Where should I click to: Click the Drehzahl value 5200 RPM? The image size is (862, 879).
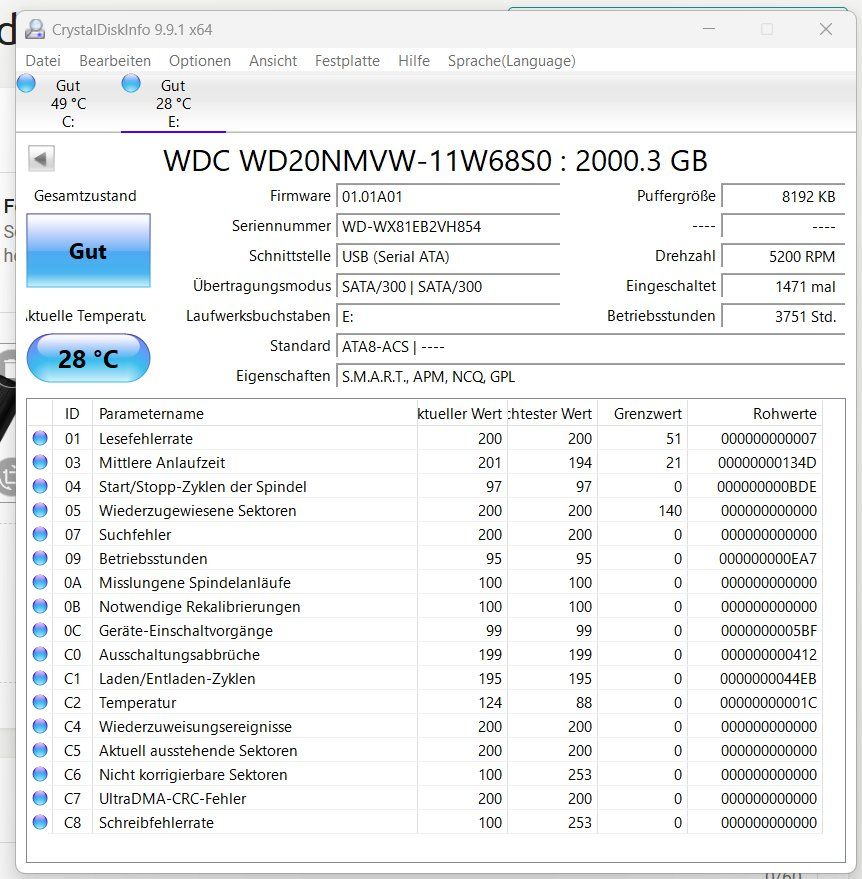tap(782, 257)
